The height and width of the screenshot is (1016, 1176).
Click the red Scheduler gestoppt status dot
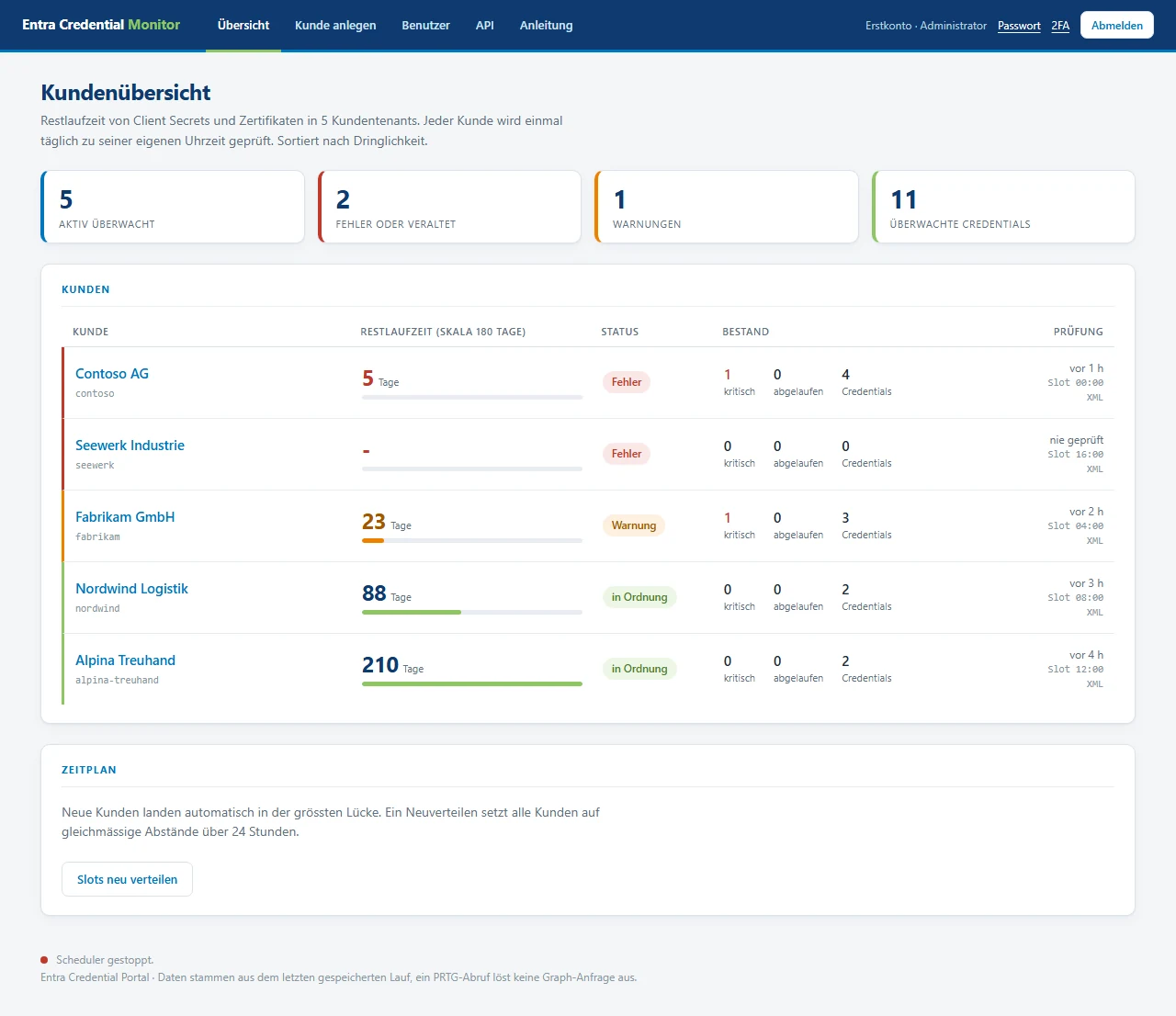[44, 960]
